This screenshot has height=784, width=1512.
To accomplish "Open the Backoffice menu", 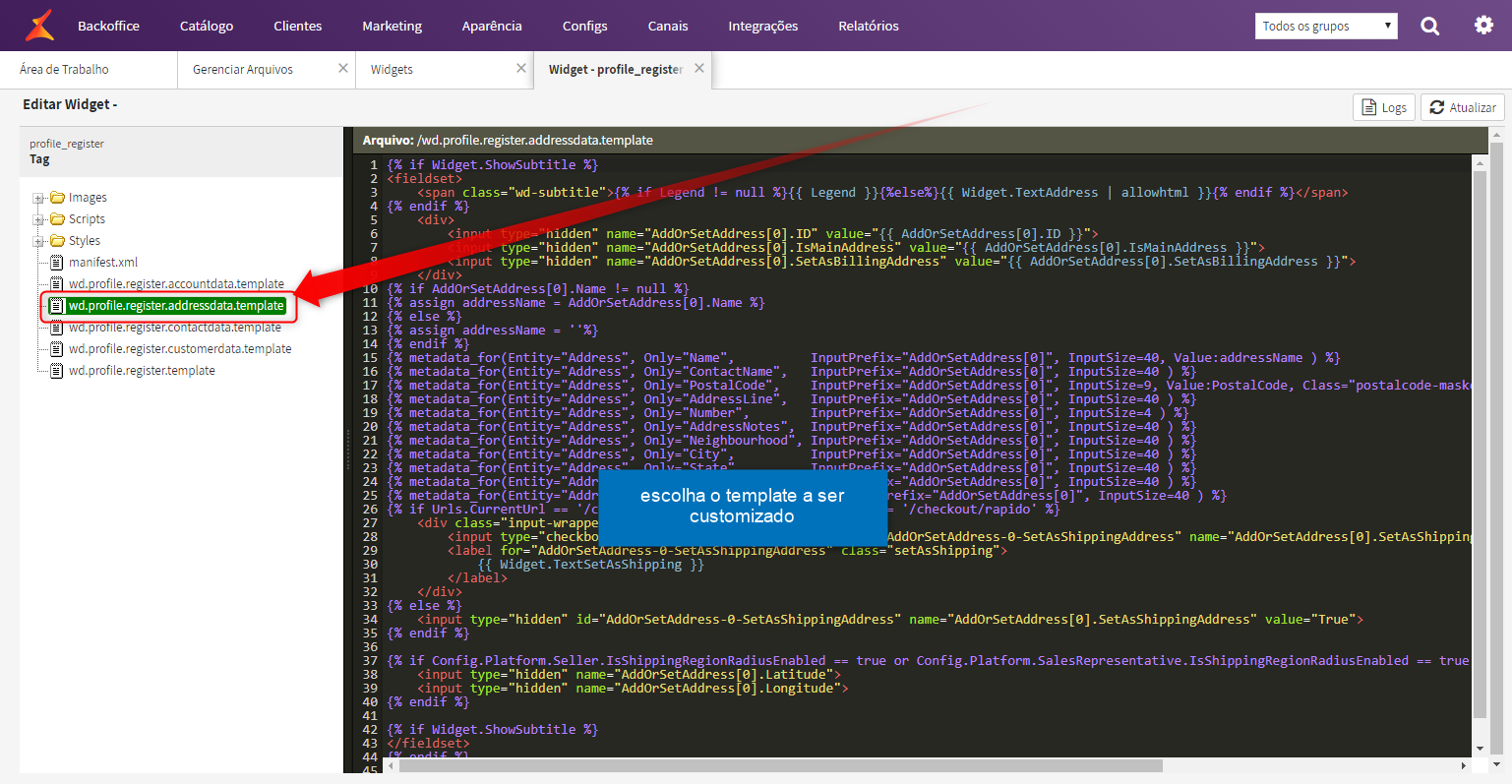I will pyautogui.click(x=108, y=26).
